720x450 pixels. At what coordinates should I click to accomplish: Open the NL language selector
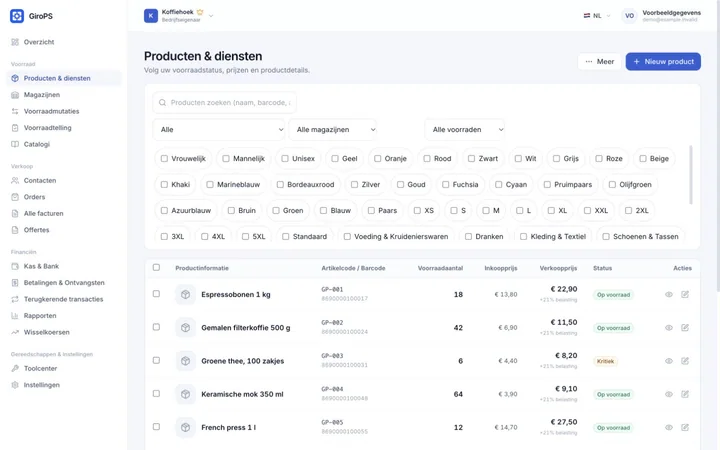click(x=597, y=16)
